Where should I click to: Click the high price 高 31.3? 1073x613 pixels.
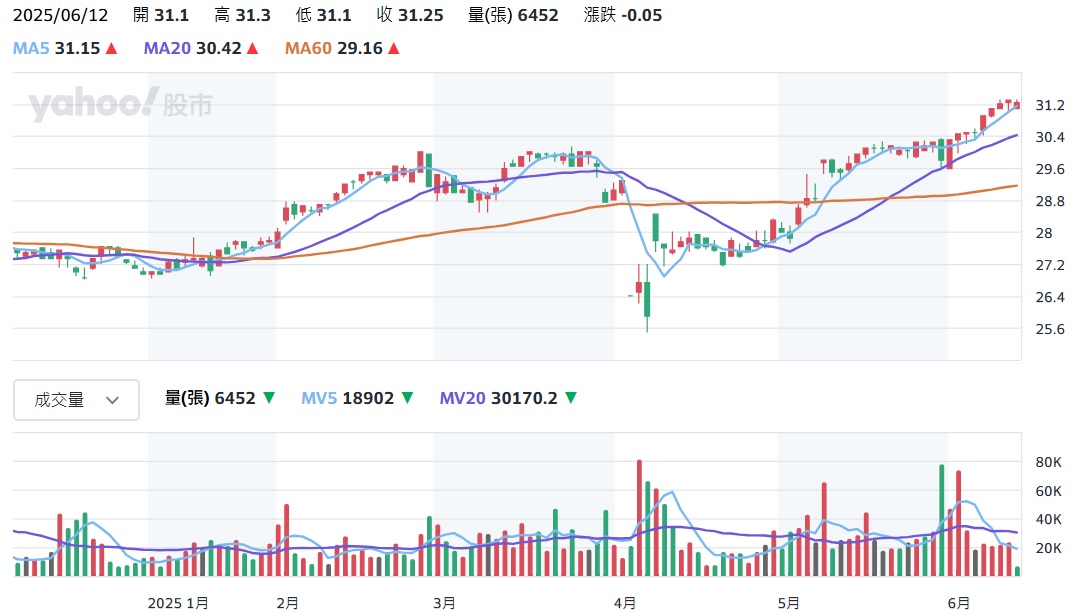(x=242, y=15)
